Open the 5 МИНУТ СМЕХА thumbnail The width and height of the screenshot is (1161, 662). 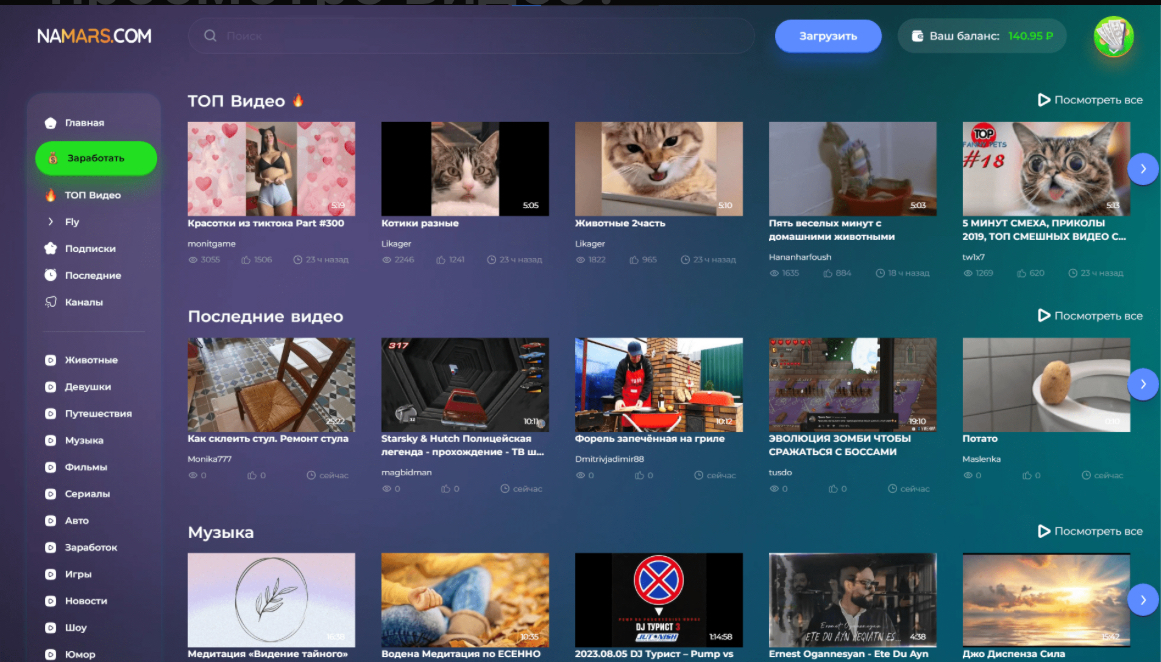[1046, 169]
